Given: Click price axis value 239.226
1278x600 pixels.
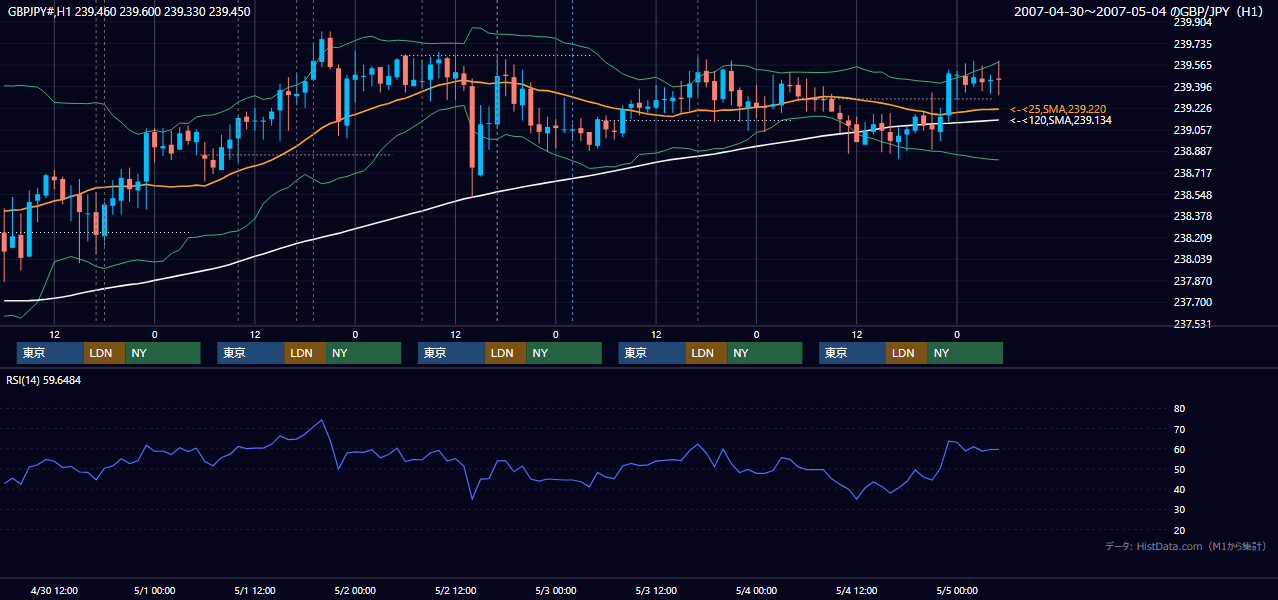Looking at the screenshot, I should pyautogui.click(x=1193, y=108).
